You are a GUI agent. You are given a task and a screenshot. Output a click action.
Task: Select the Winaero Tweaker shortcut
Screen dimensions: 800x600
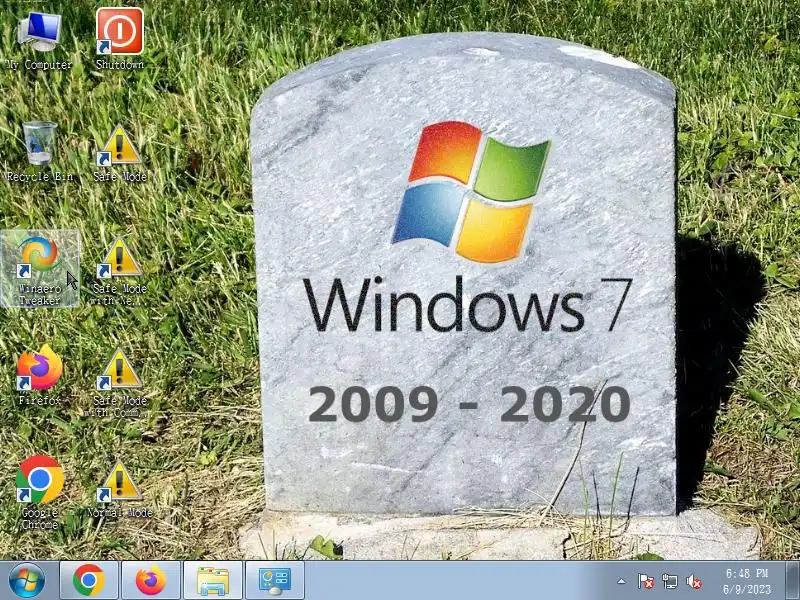click(40, 269)
